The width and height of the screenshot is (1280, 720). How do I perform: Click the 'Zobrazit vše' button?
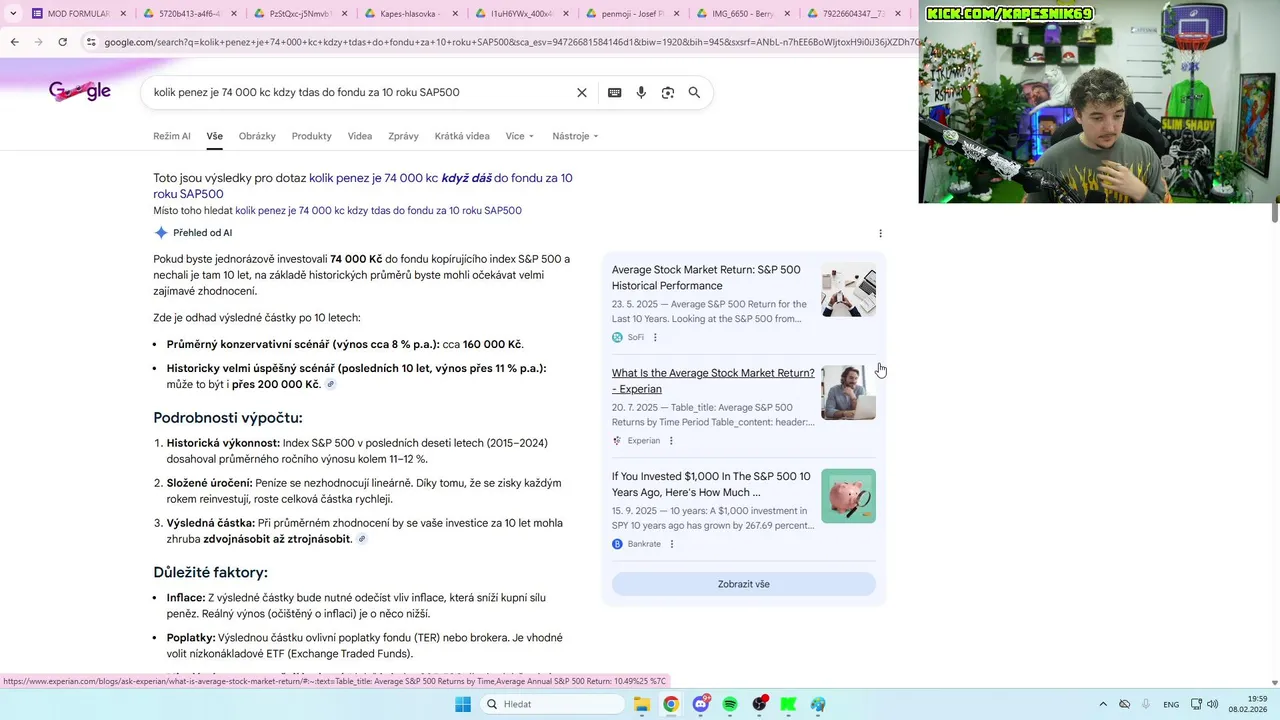click(x=744, y=584)
